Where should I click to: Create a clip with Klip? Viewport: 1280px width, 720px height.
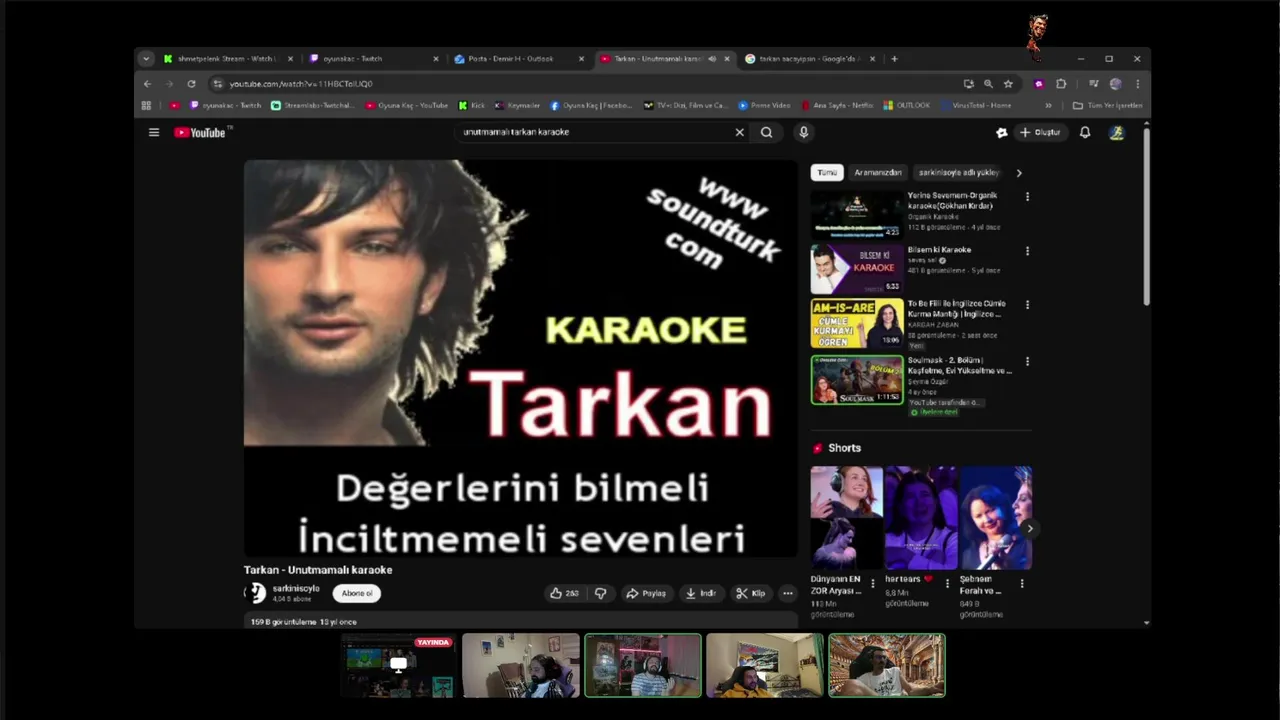[x=750, y=593]
